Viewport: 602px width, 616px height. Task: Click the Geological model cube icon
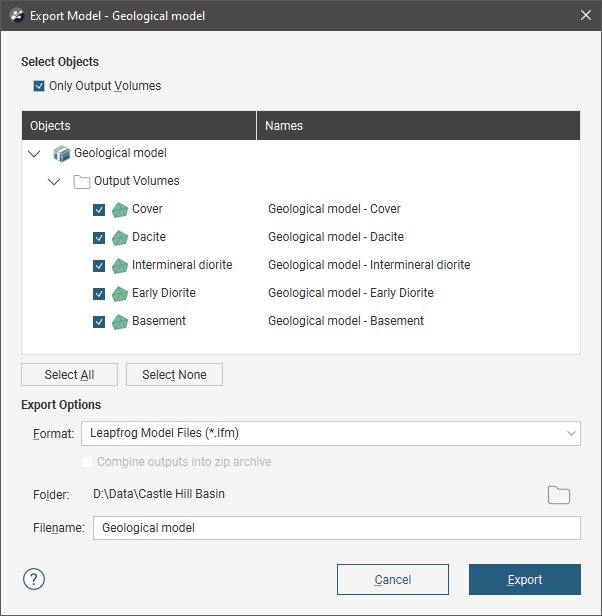coord(62,153)
